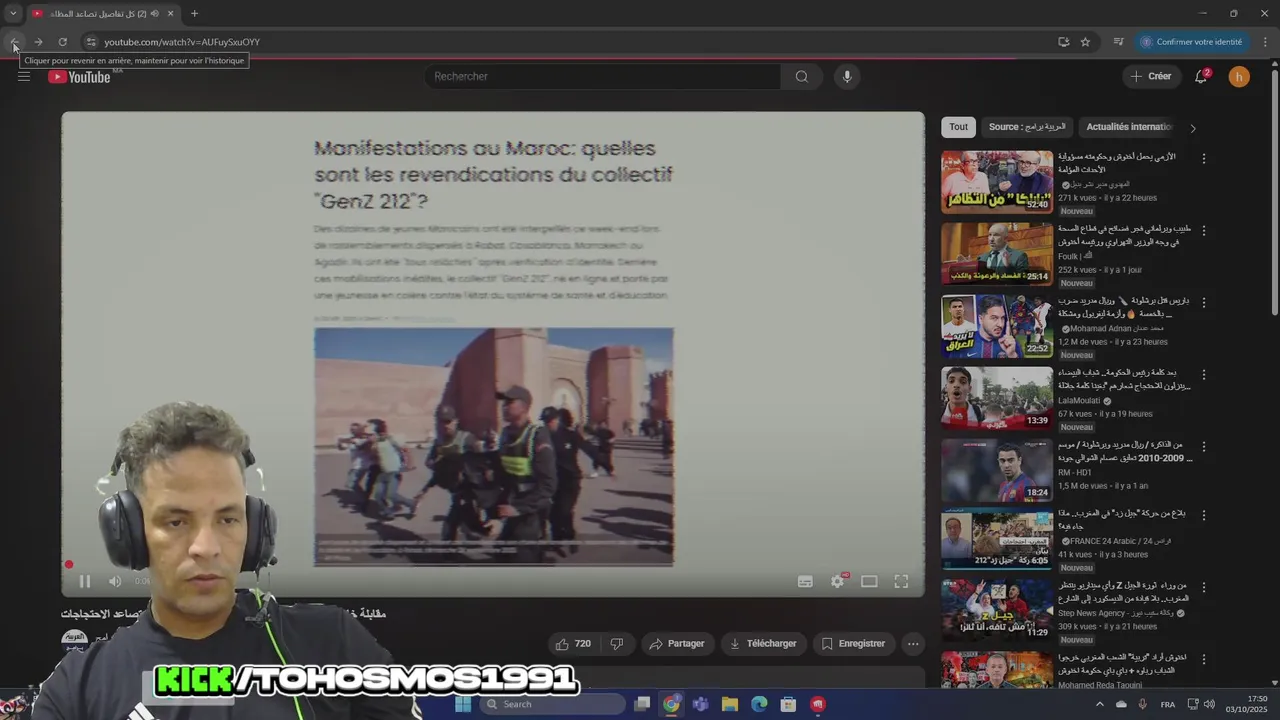Click the Partager share button
1280x720 pixels.
(677, 644)
